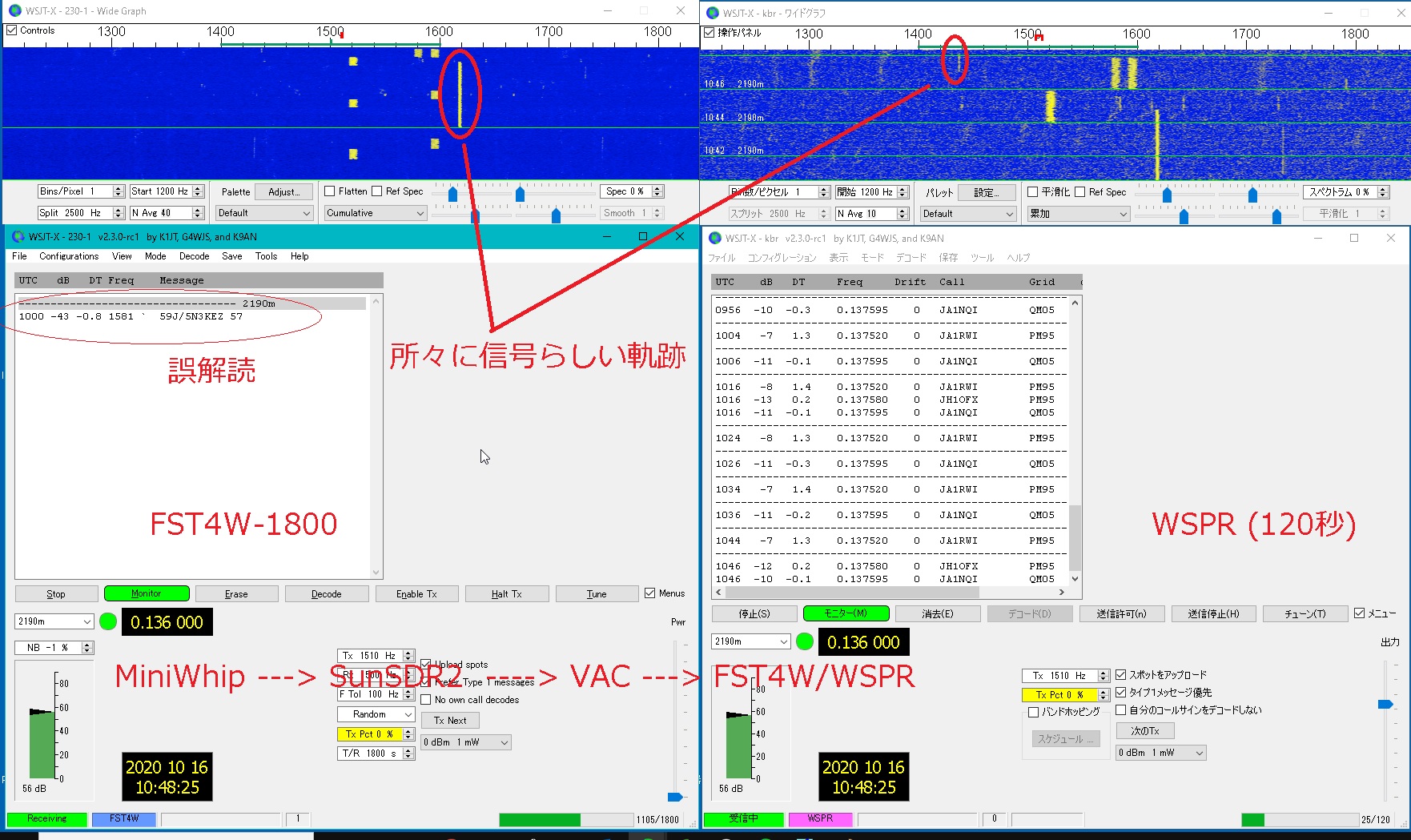Toggle the Controls checkbox in 230-1 Wide Graph
Screen dimensions: 1411x840
11,30
